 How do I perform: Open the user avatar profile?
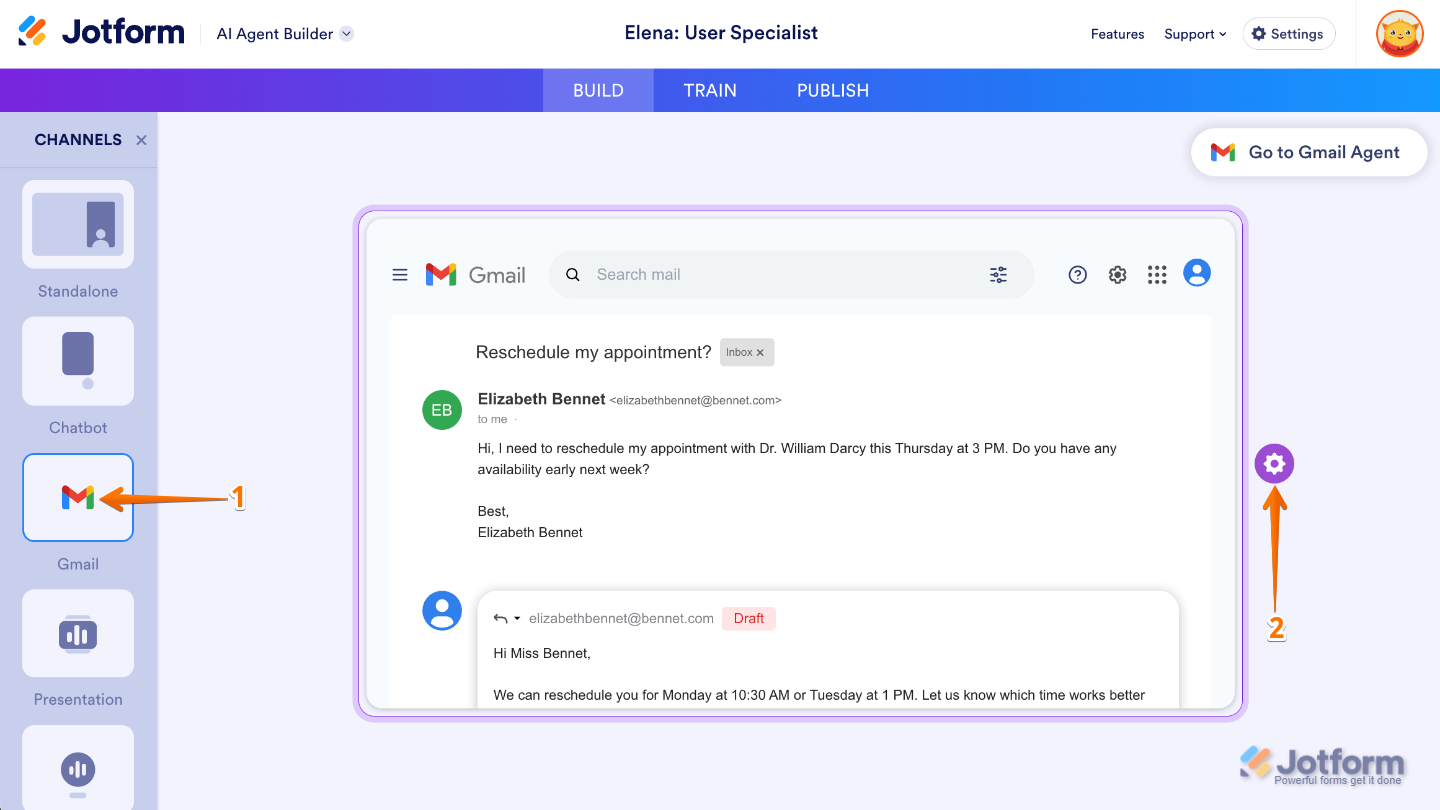(x=1399, y=34)
